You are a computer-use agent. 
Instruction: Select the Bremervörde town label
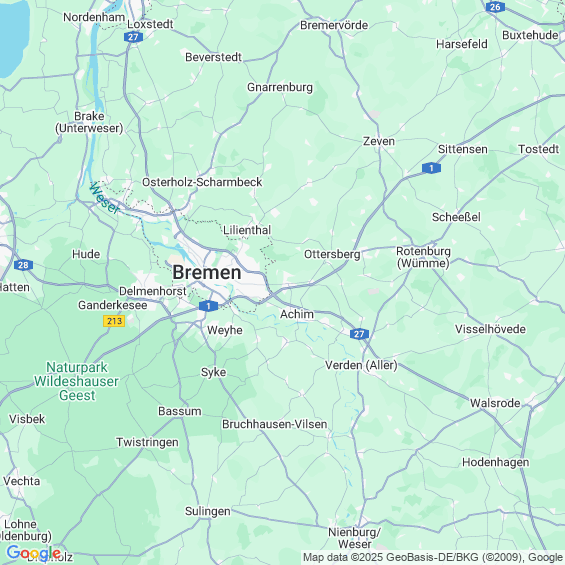[334, 25]
